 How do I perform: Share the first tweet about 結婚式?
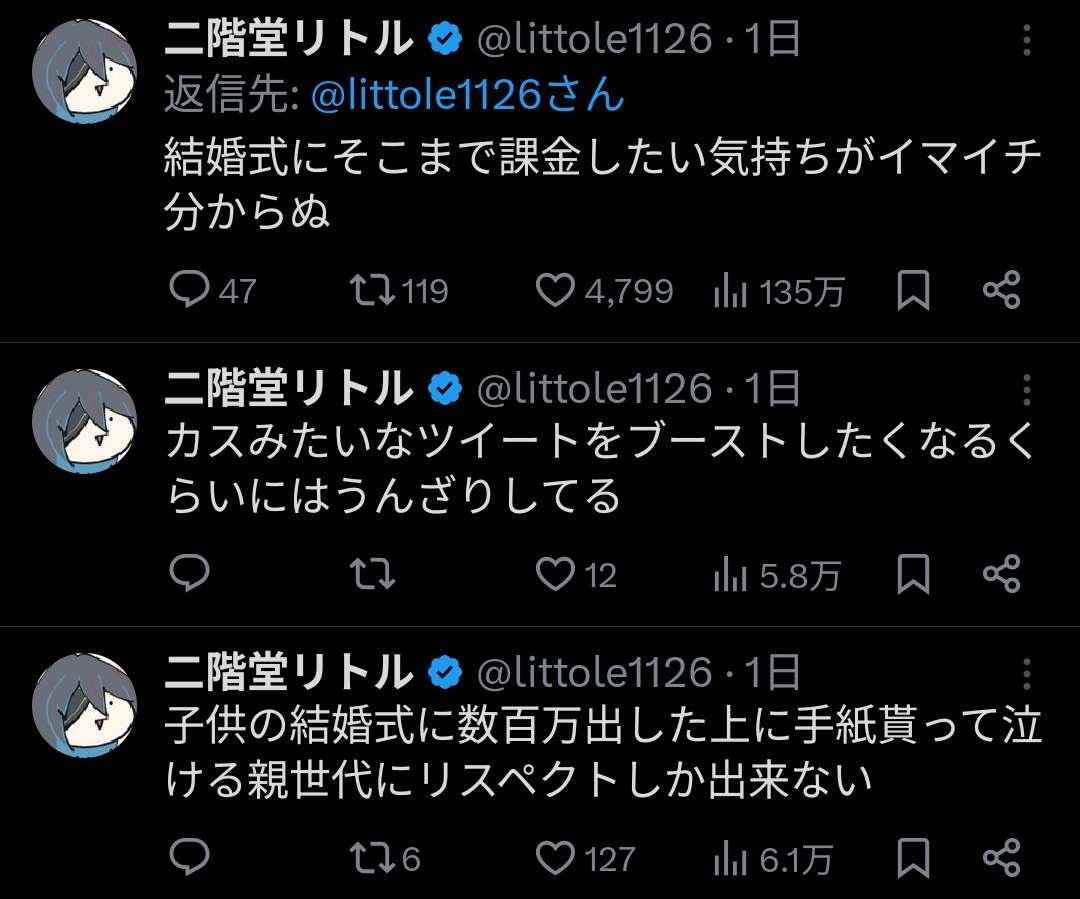click(1001, 290)
